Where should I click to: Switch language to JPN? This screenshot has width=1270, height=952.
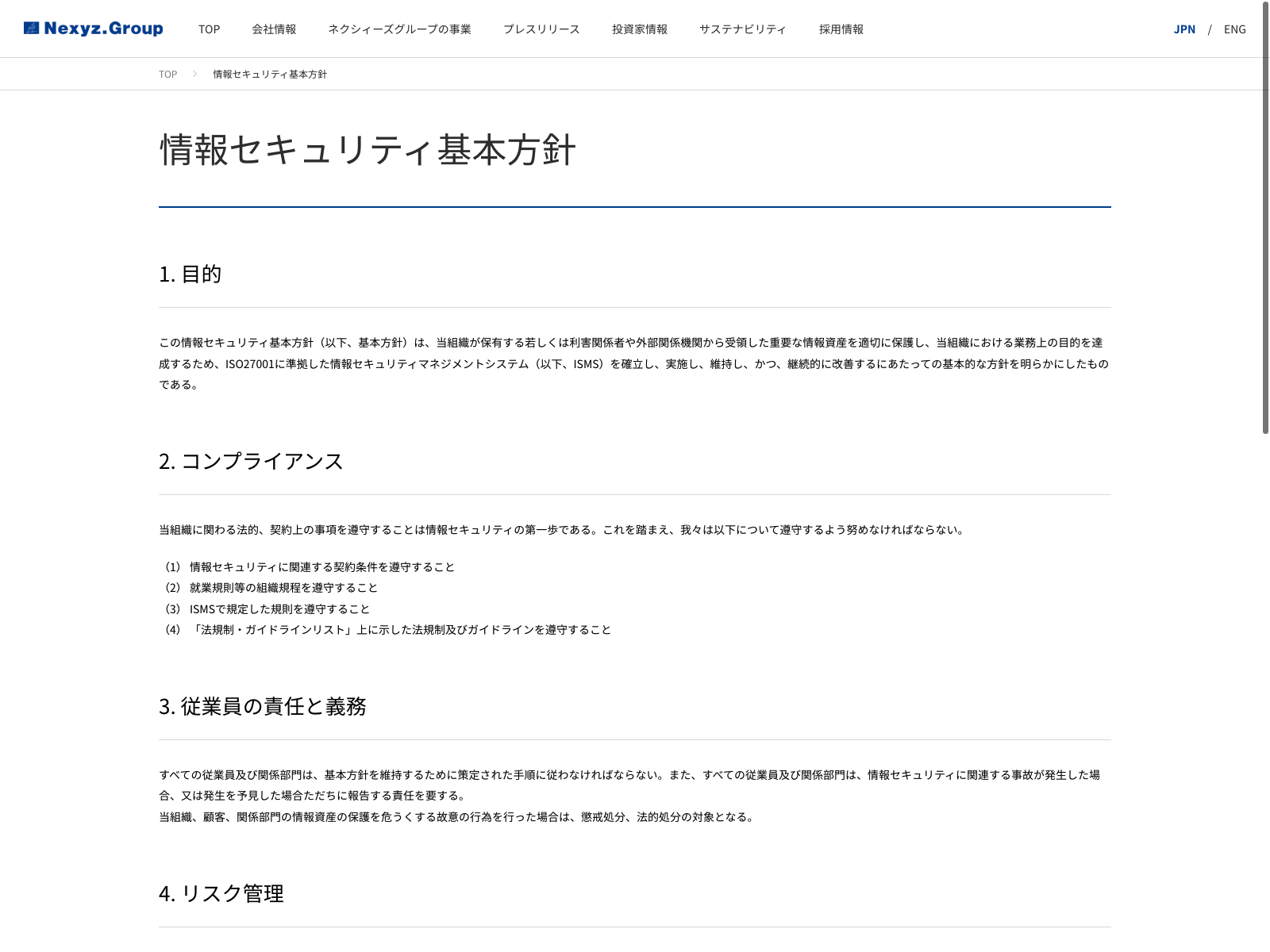[1184, 29]
